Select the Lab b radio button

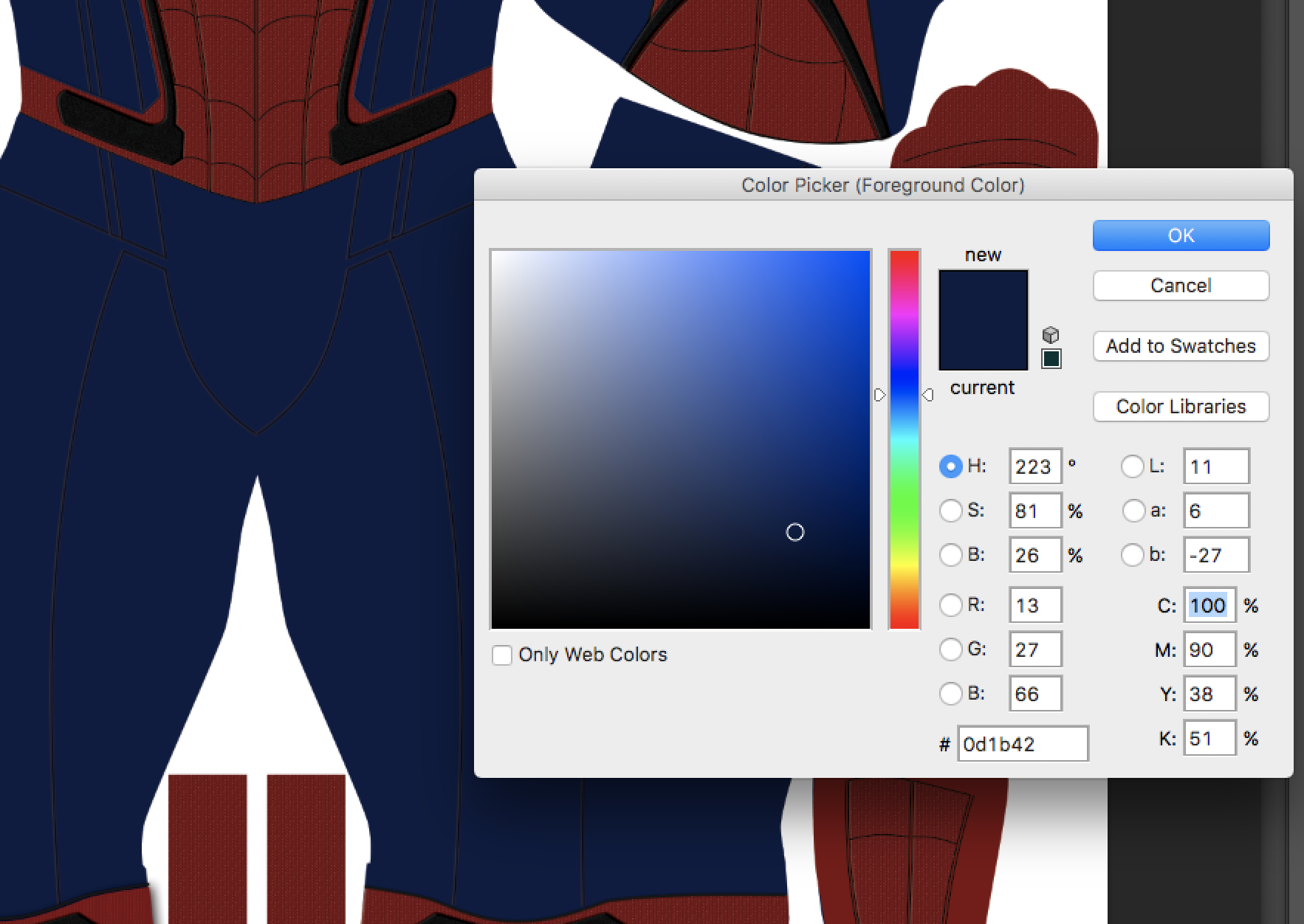(1133, 554)
